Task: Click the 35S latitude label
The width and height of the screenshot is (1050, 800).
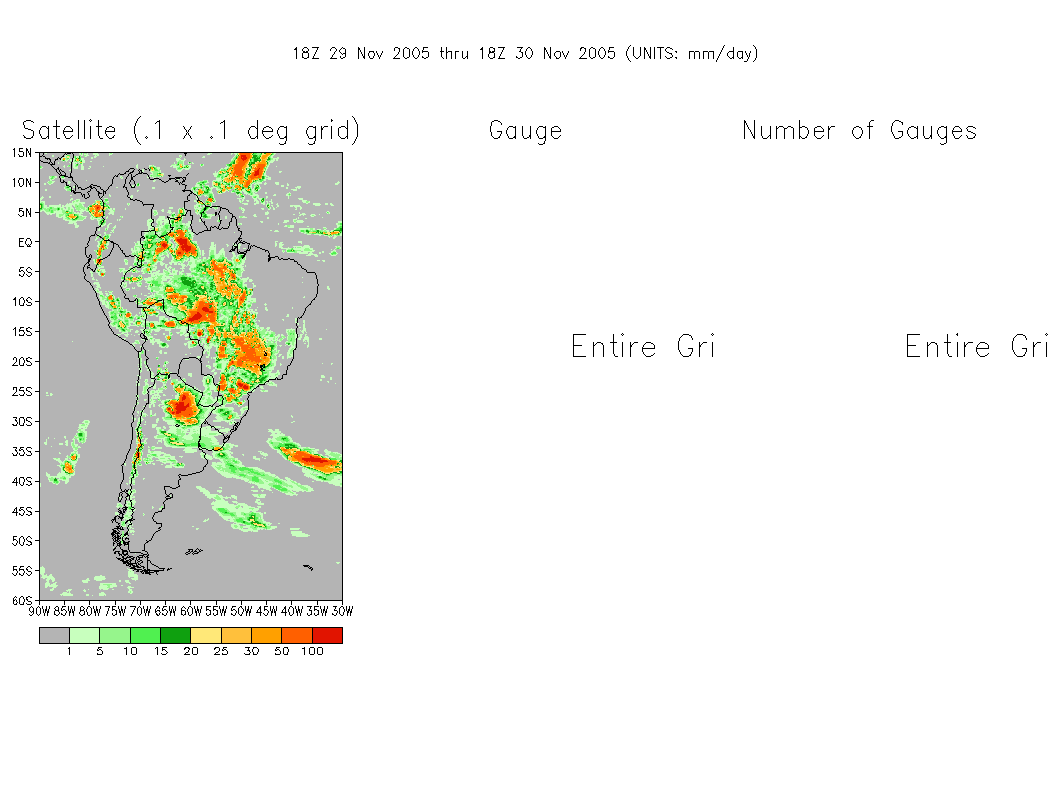Action: click(x=21, y=452)
